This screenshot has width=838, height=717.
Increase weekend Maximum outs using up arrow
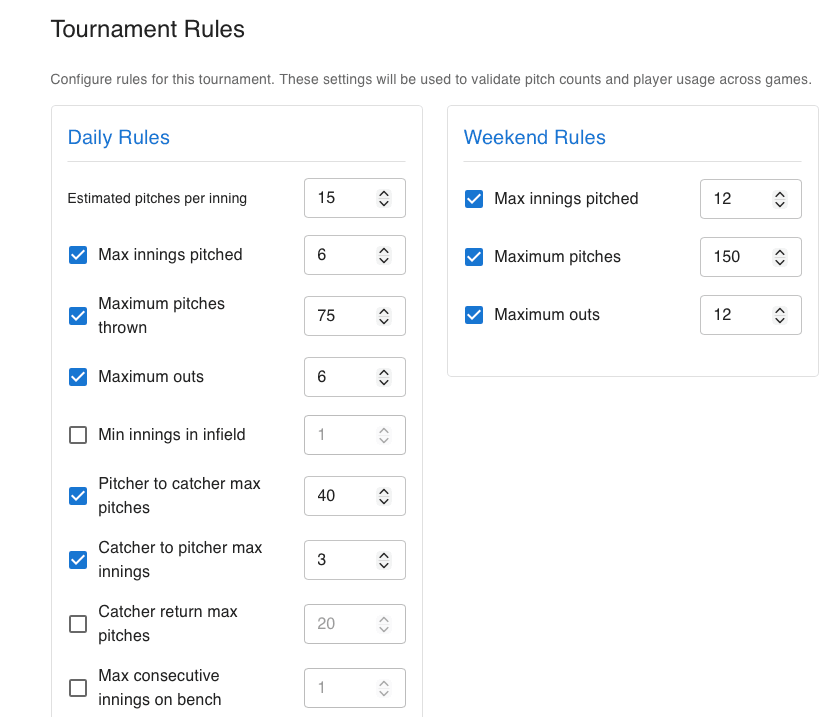781,309
